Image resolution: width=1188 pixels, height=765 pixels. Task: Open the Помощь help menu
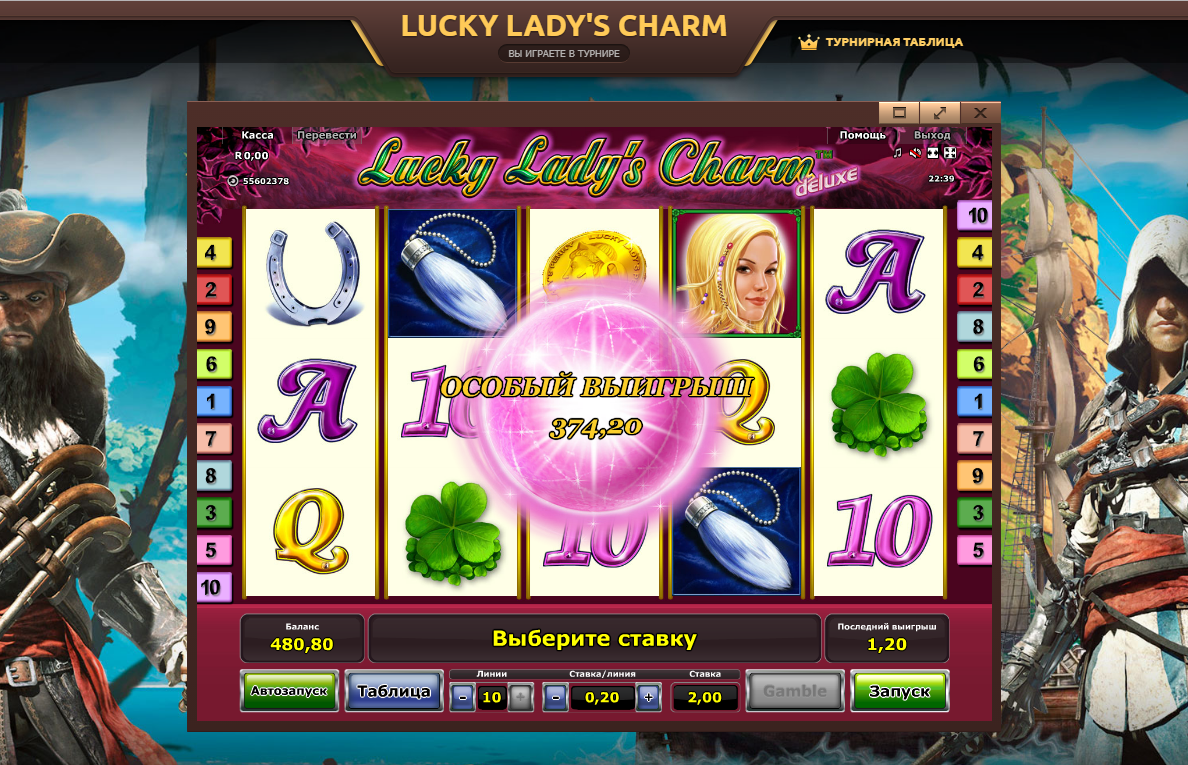point(862,135)
